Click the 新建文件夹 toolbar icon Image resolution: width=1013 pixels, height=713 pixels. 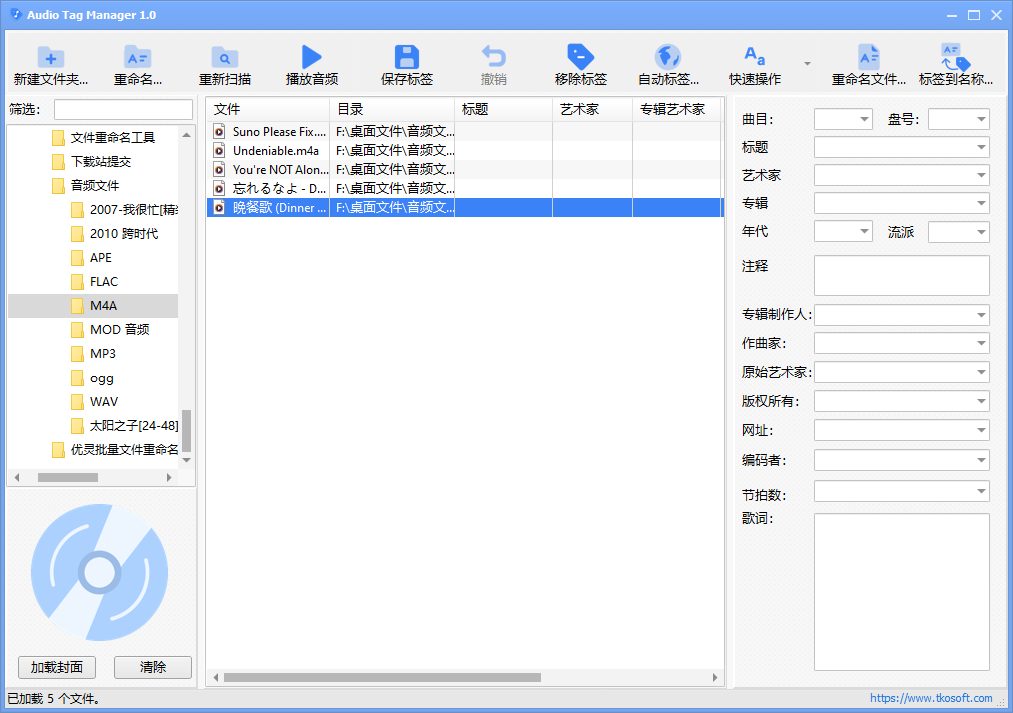[x=50, y=57]
